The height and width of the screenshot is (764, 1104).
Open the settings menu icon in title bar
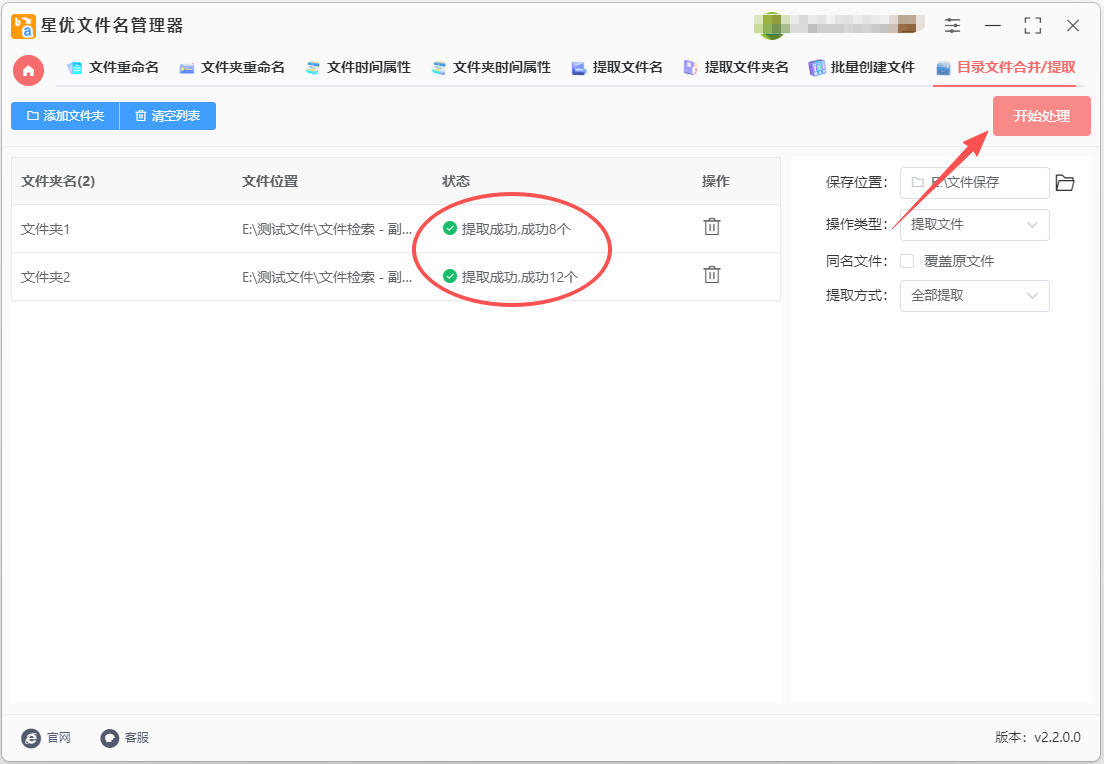click(952, 26)
